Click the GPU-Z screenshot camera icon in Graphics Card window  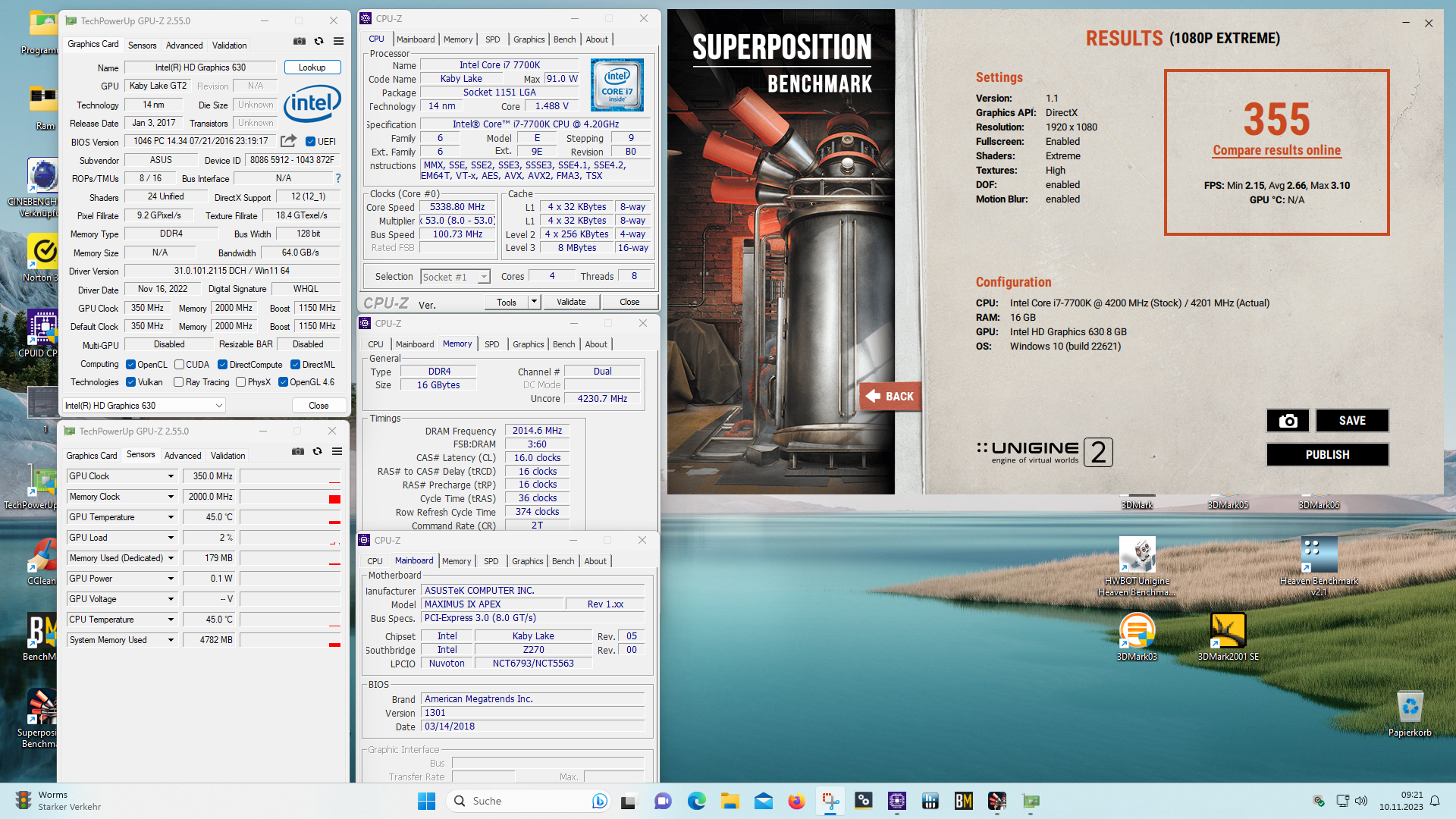(x=300, y=42)
